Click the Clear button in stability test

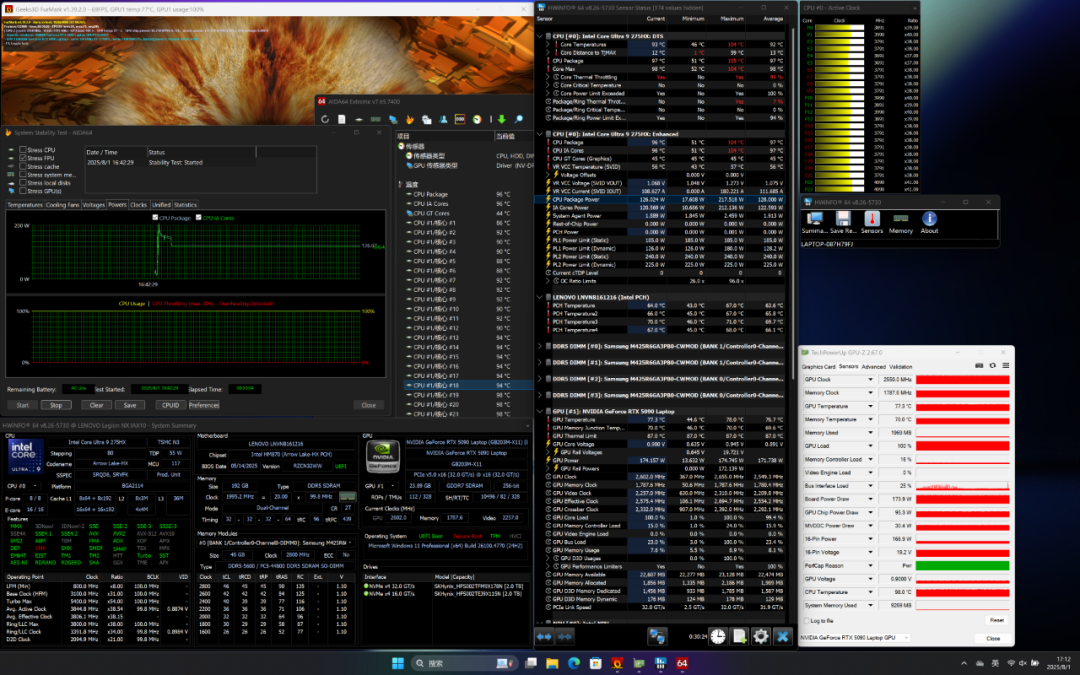click(96, 405)
